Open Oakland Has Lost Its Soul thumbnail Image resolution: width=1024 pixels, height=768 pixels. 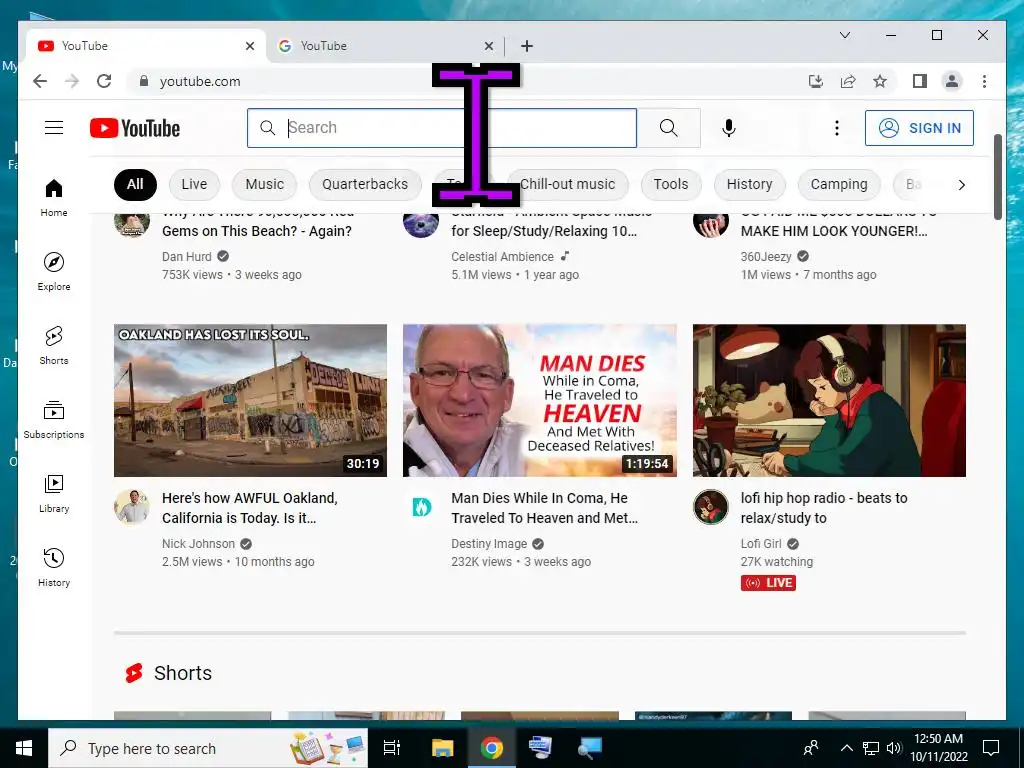point(250,400)
